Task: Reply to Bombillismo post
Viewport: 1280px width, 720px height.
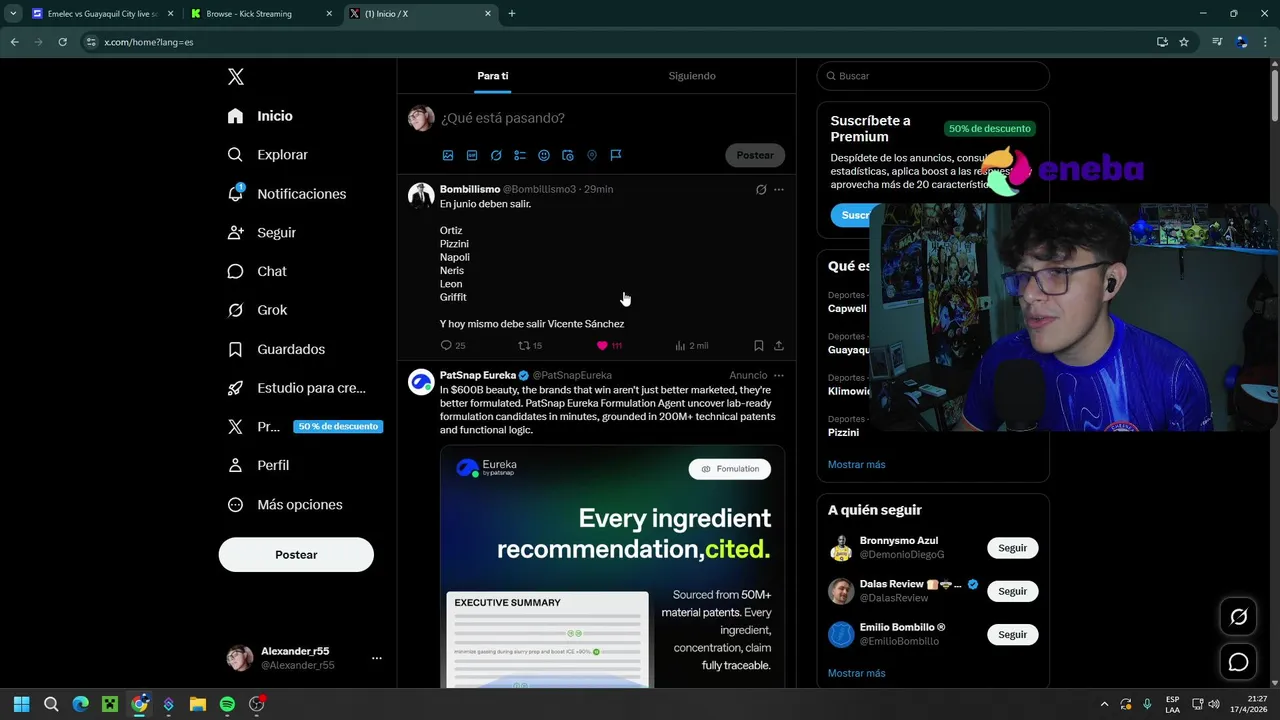Action: pos(452,345)
